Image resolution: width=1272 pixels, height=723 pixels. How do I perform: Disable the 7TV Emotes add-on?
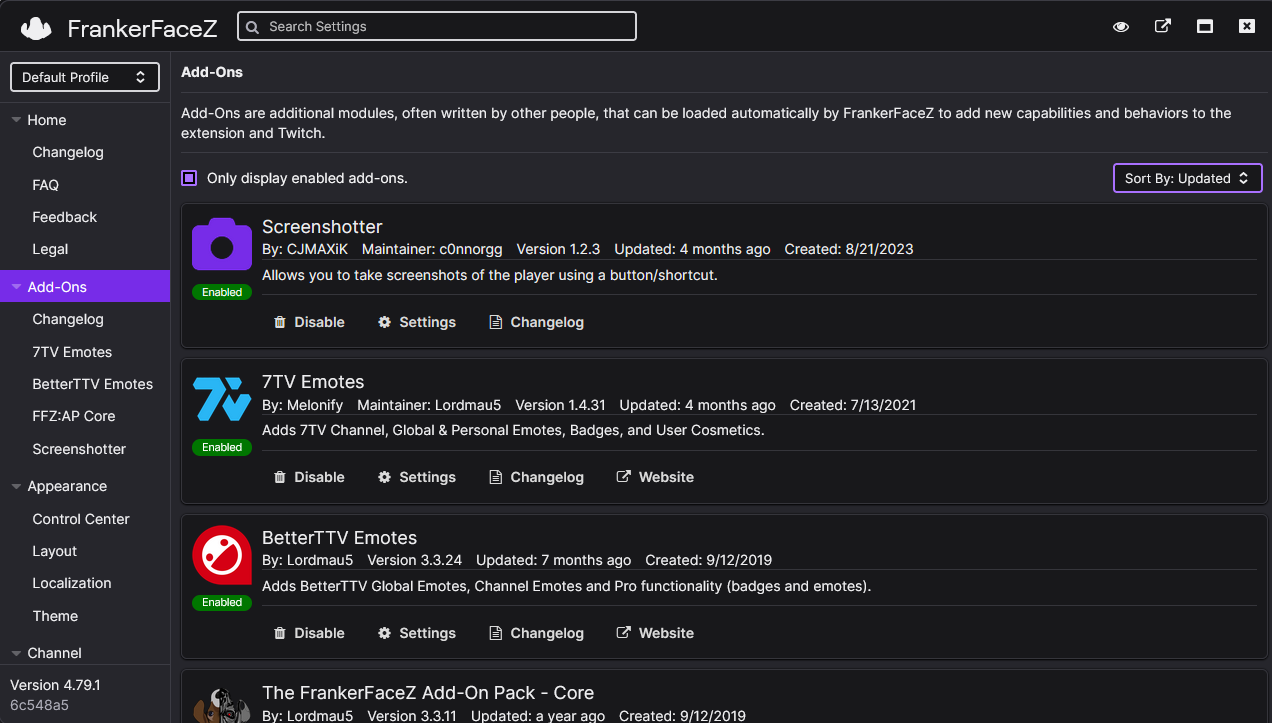[309, 477]
